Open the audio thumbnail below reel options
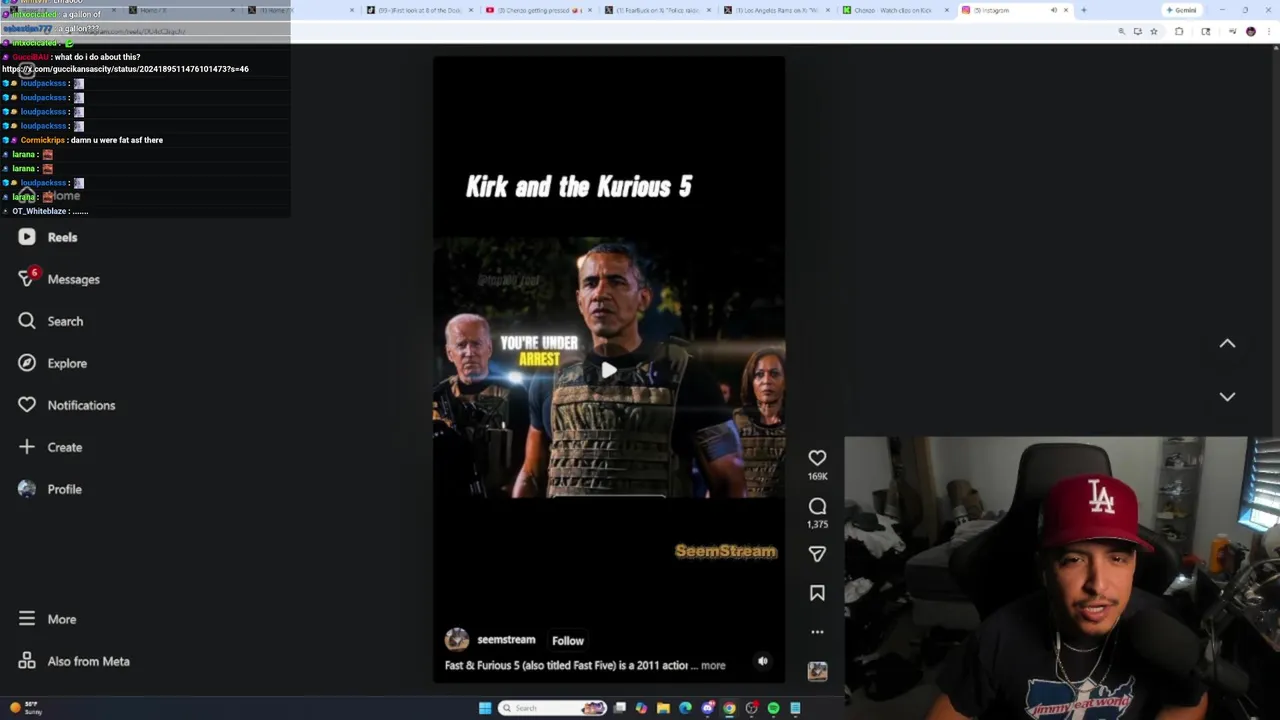Image resolution: width=1280 pixels, height=720 pixels. click(817, 671)
